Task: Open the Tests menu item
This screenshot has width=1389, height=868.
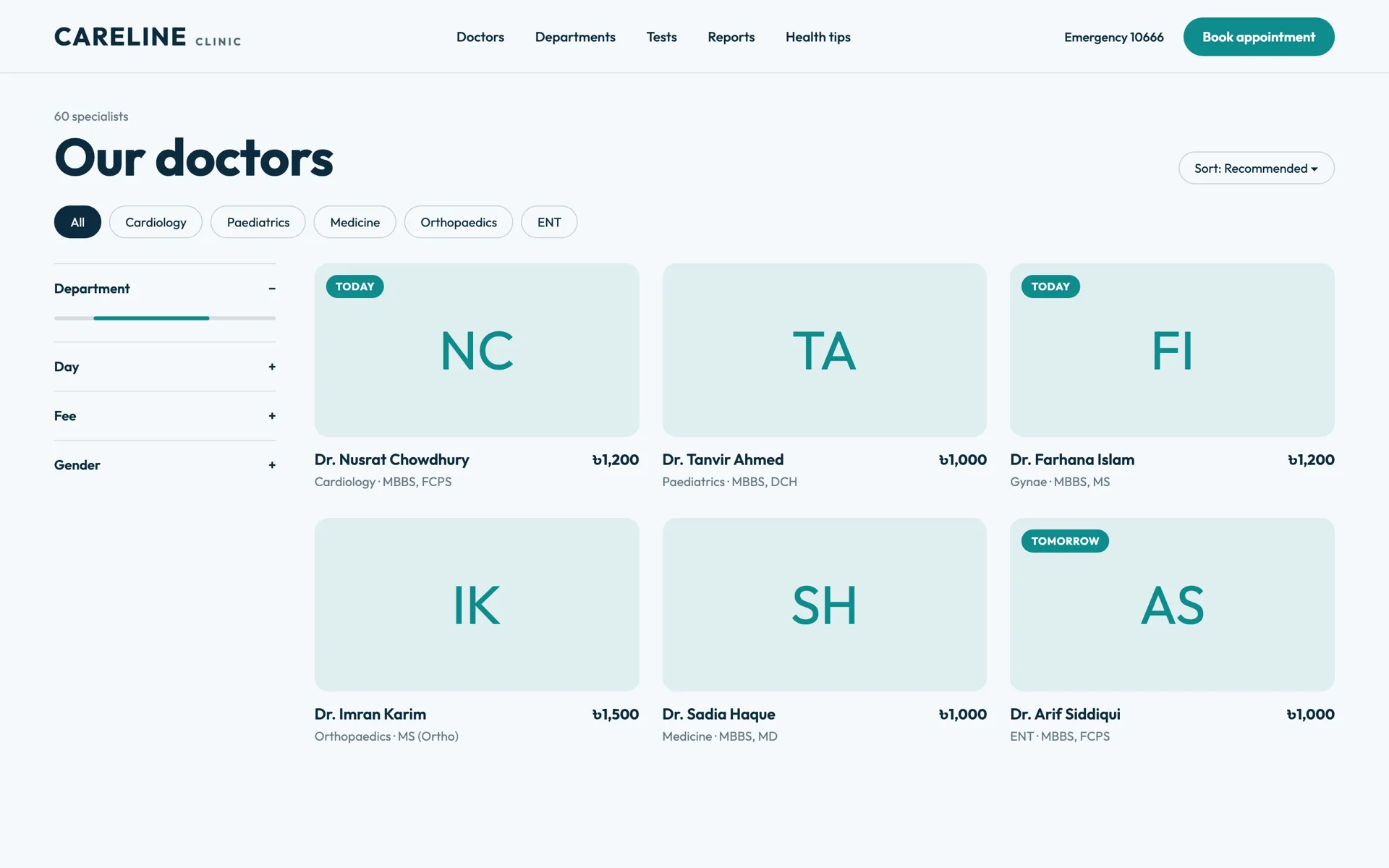Action: 661,37
